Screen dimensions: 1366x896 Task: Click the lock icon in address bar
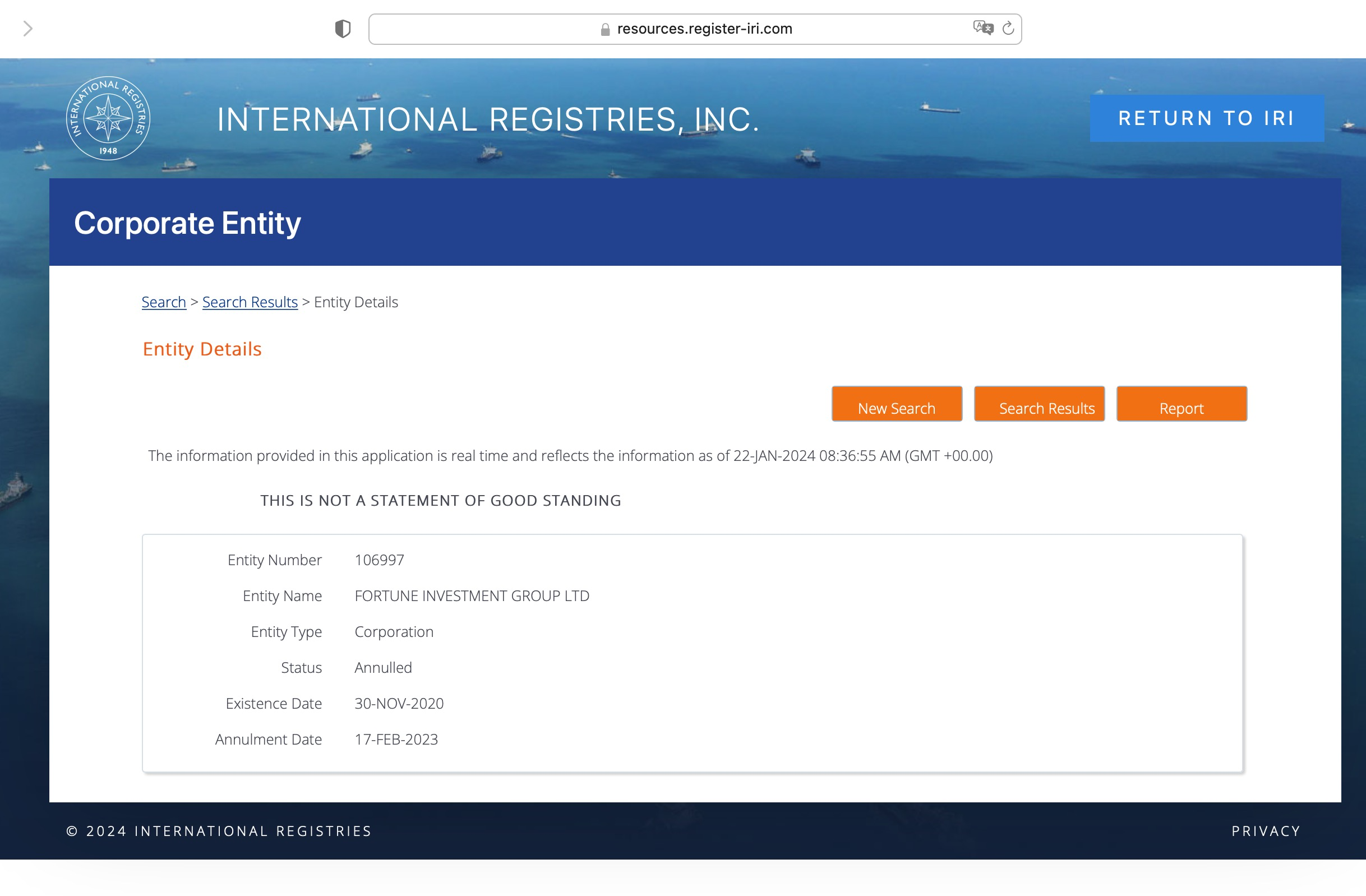click(x=605, y=29)
